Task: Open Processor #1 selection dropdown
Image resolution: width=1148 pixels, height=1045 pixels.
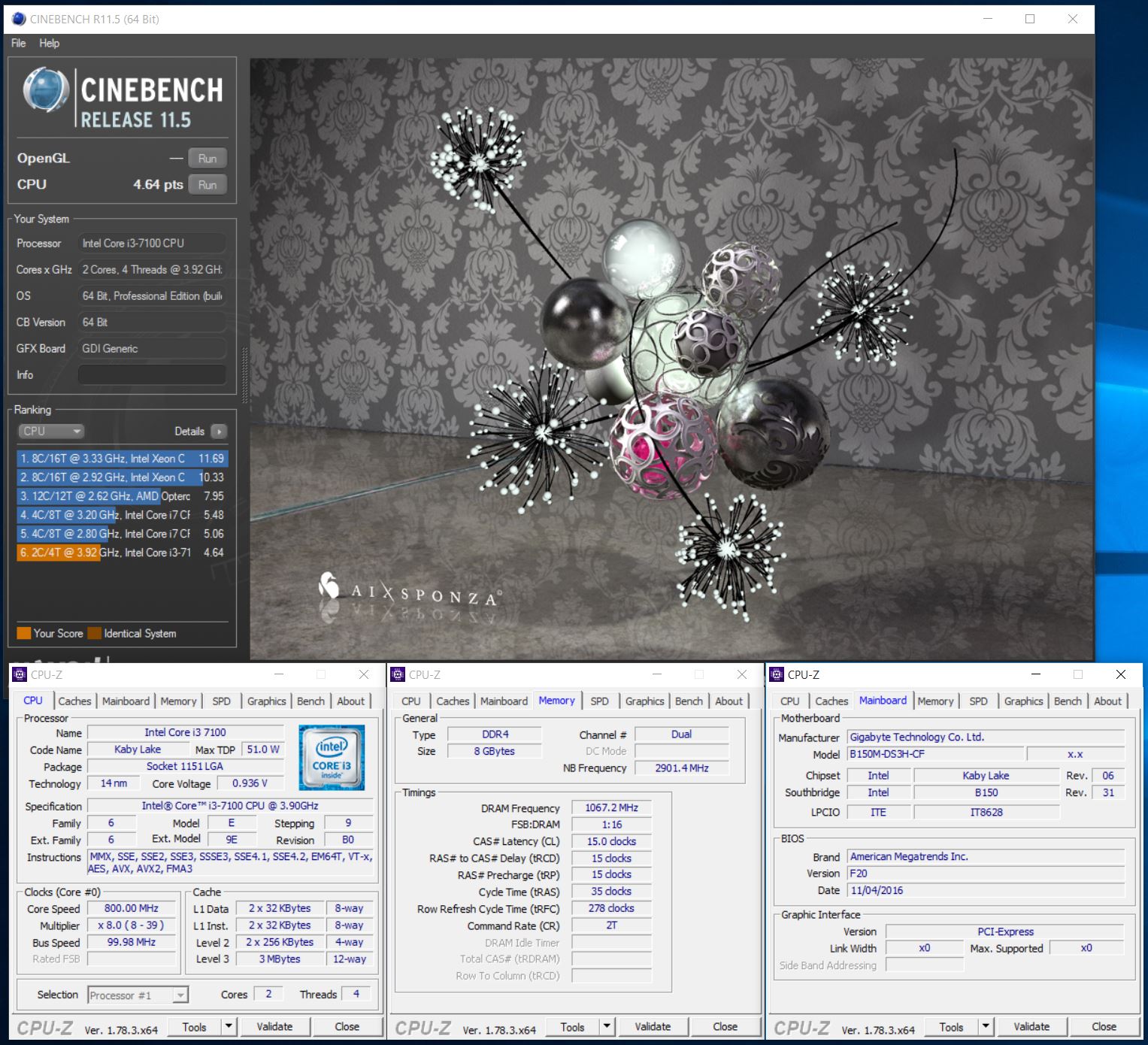Action: [138, 995]
